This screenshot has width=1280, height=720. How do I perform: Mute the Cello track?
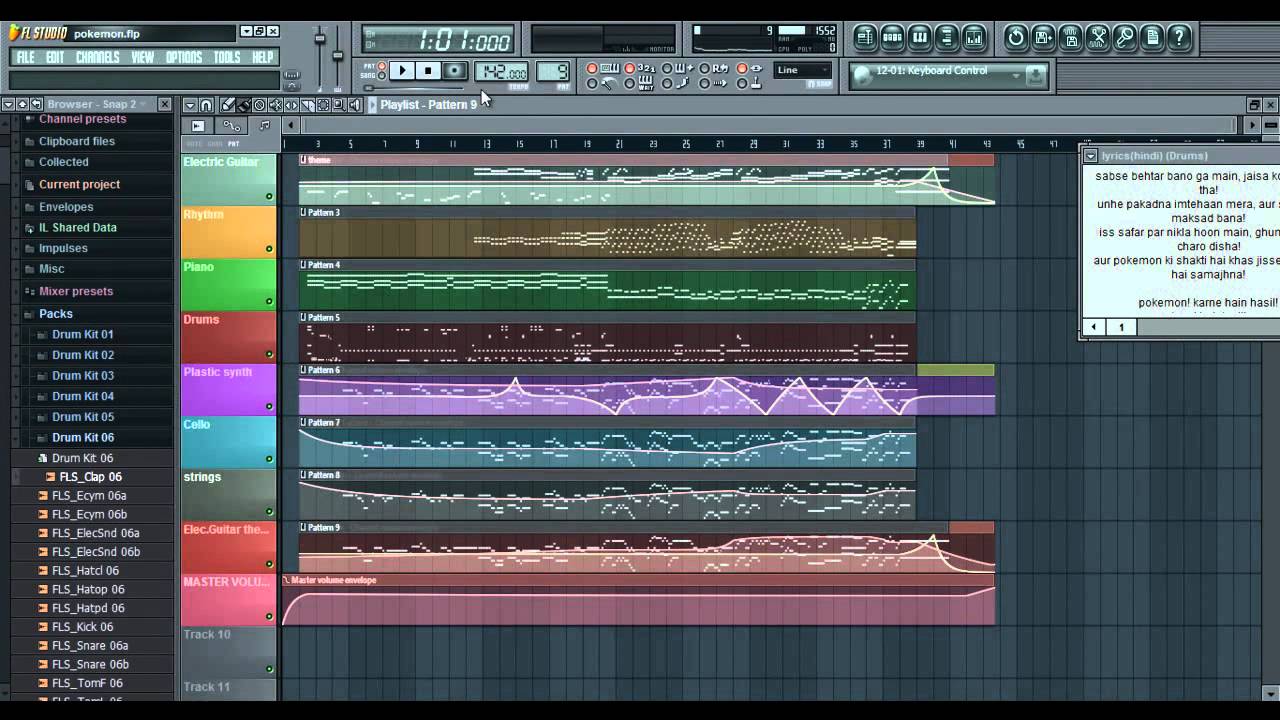(x=269, y=459)
